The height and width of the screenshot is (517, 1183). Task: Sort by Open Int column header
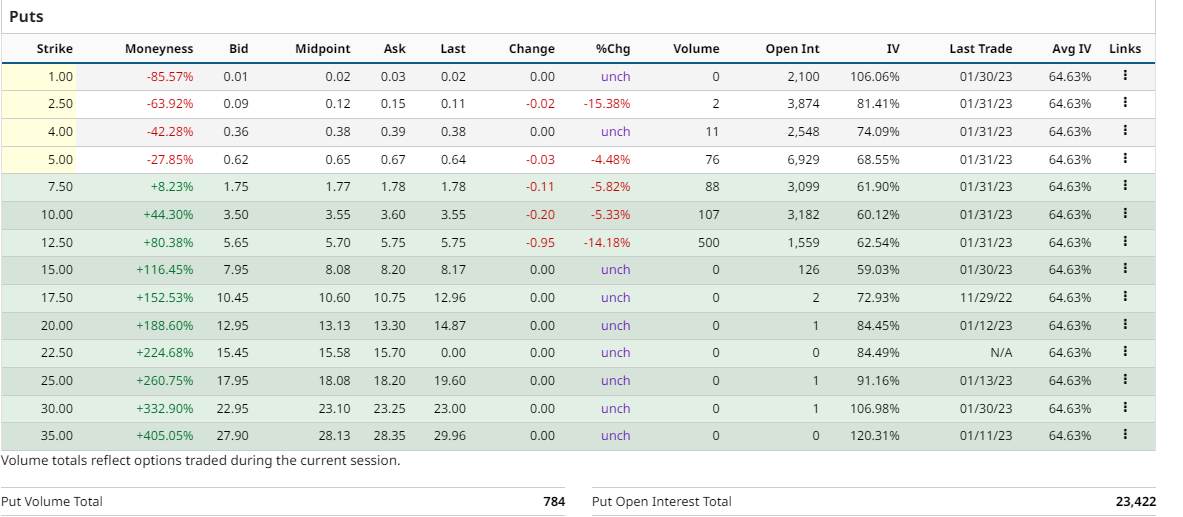pos(792,49)
